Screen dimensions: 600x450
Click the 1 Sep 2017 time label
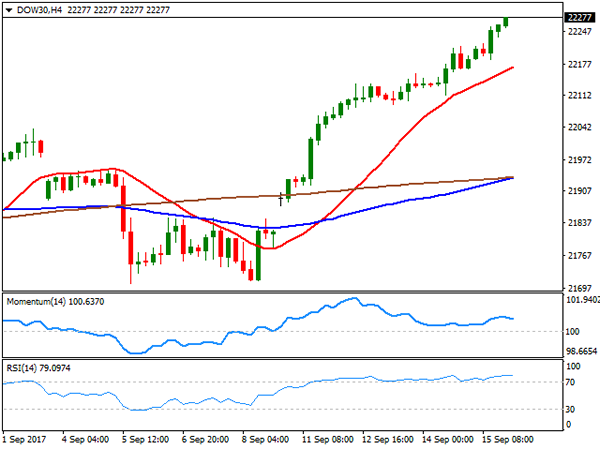point(24,439)
